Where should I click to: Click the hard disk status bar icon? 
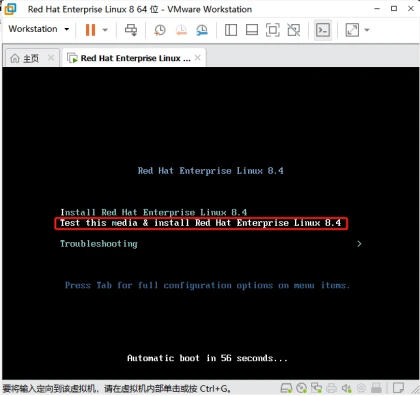point(286,388)
